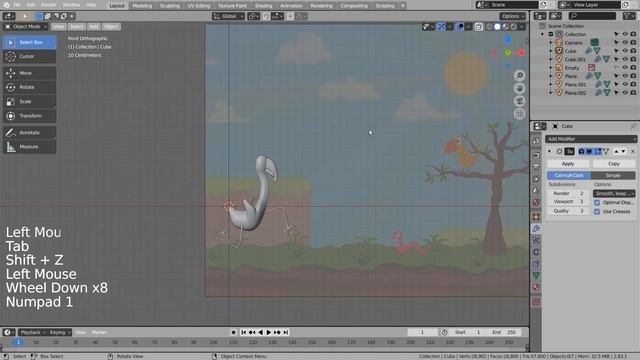
Task: Select the Cursor tool
Action: tap(29, 56)
